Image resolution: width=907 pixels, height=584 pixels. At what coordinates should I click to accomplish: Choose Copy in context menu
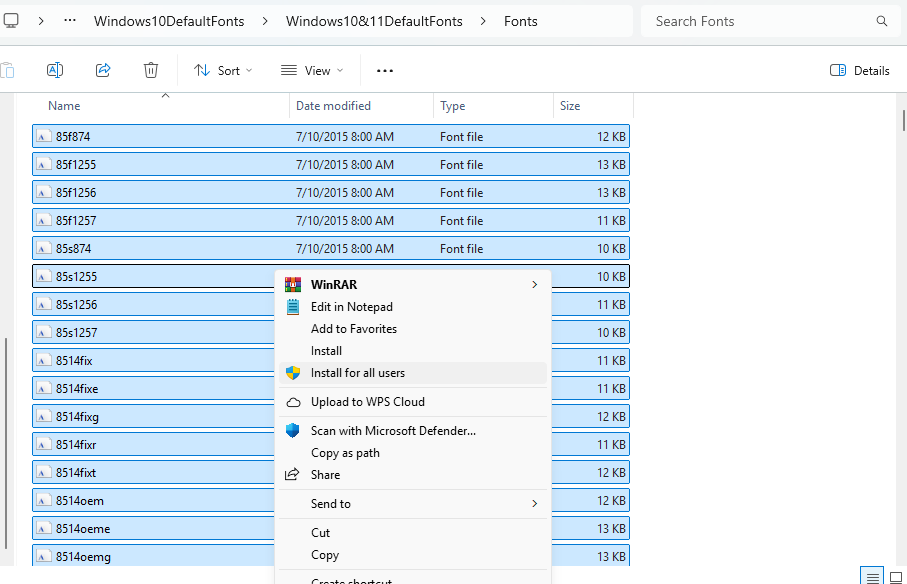pos(413,555)
